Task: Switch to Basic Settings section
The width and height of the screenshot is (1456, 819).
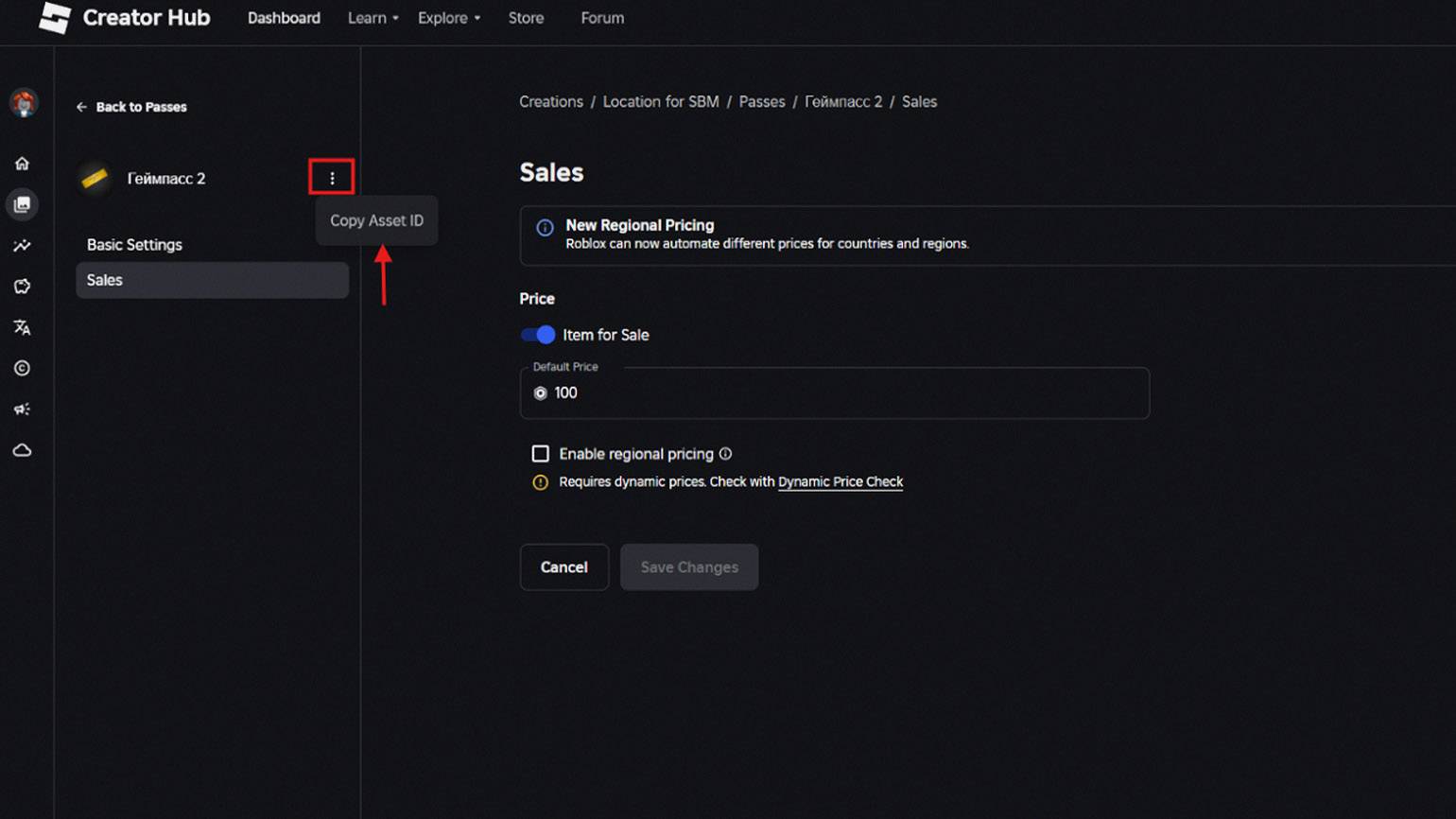Action: [x=134, y=245]
